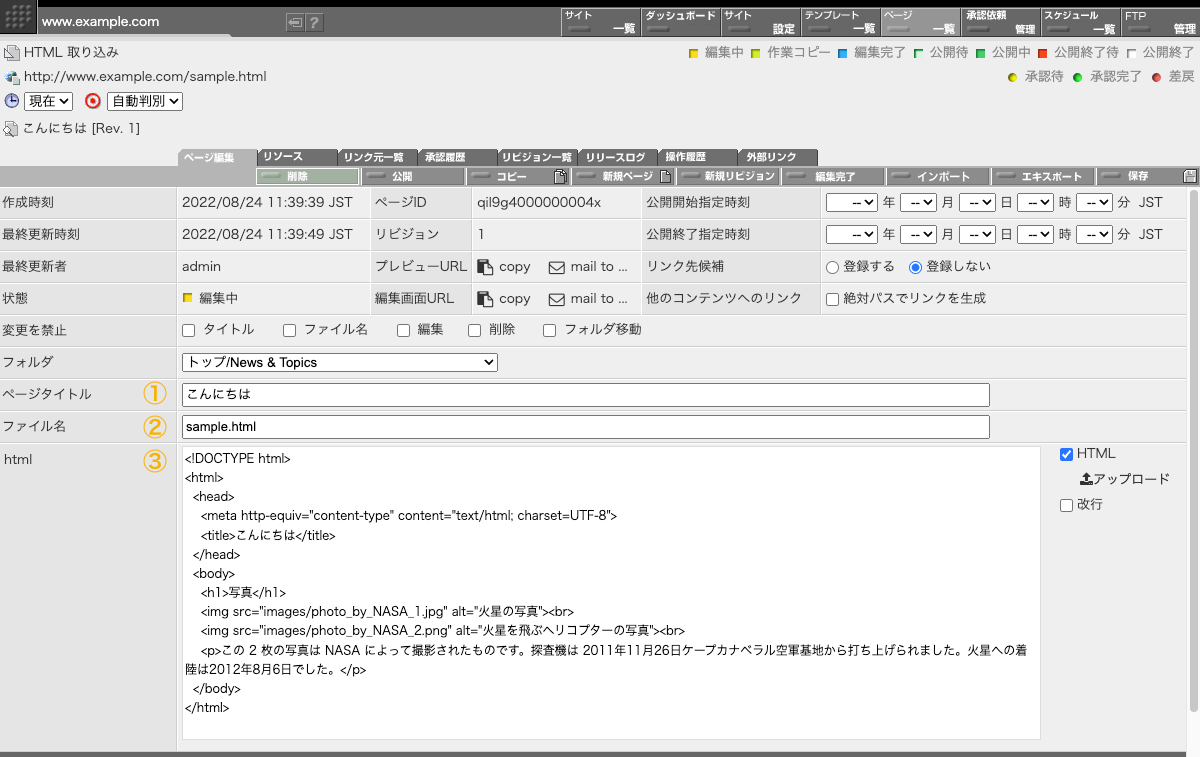The height and width of the screenshot is (757, 1200).
Task: Click the 公開 button
Action: point(413,177)
